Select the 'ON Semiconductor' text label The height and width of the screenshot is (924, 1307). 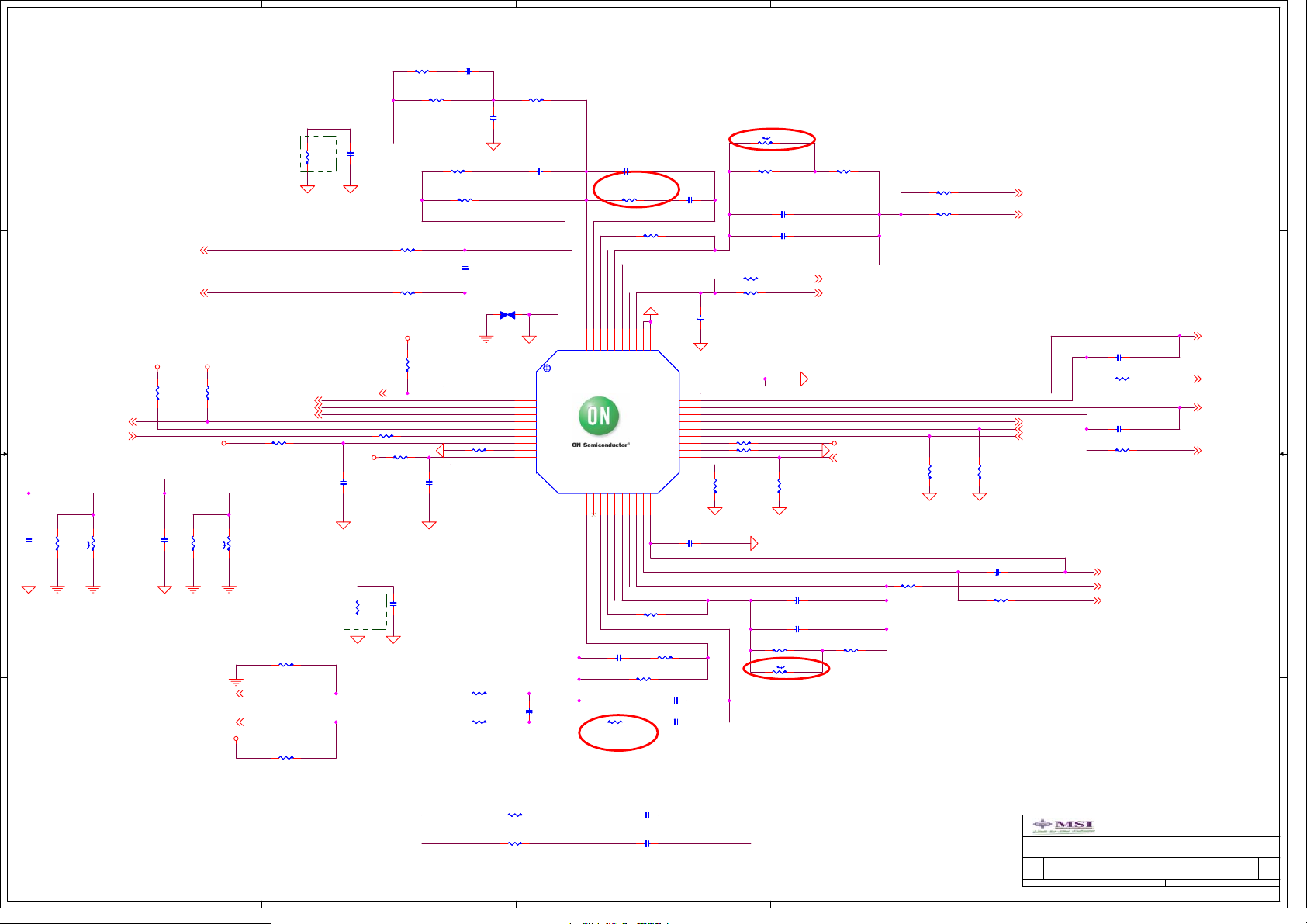click(600, 445)
